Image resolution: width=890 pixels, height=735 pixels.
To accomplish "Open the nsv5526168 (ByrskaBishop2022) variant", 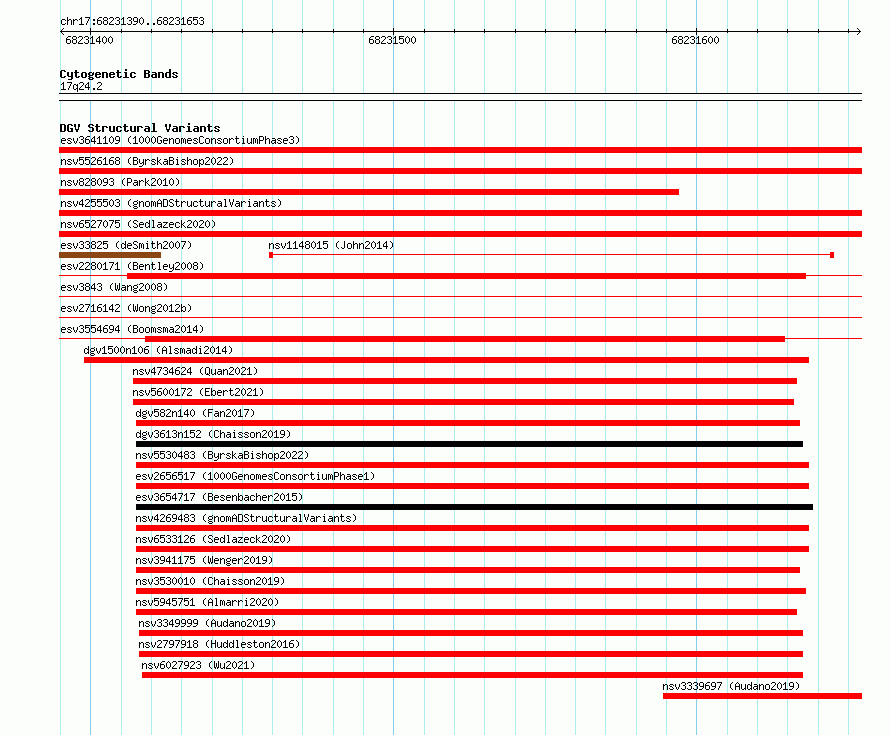I will (x=147, y=161).
